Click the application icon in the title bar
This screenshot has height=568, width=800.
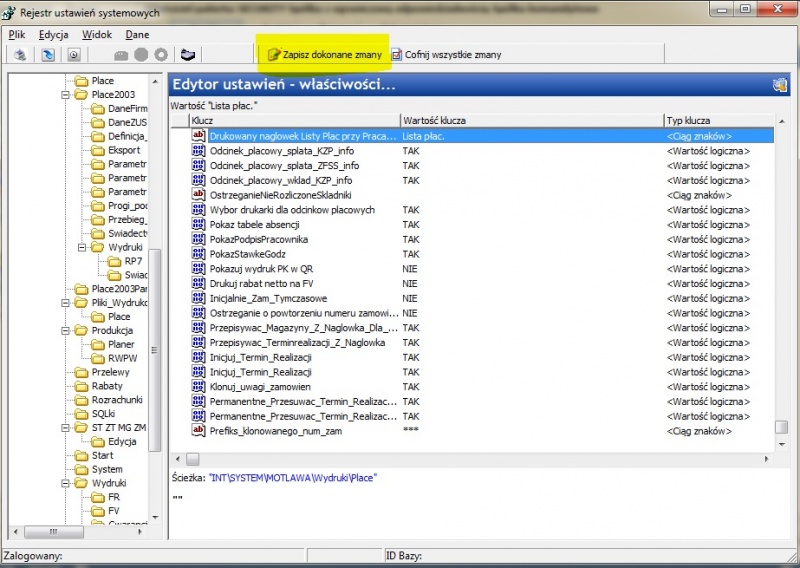point(9,12)
